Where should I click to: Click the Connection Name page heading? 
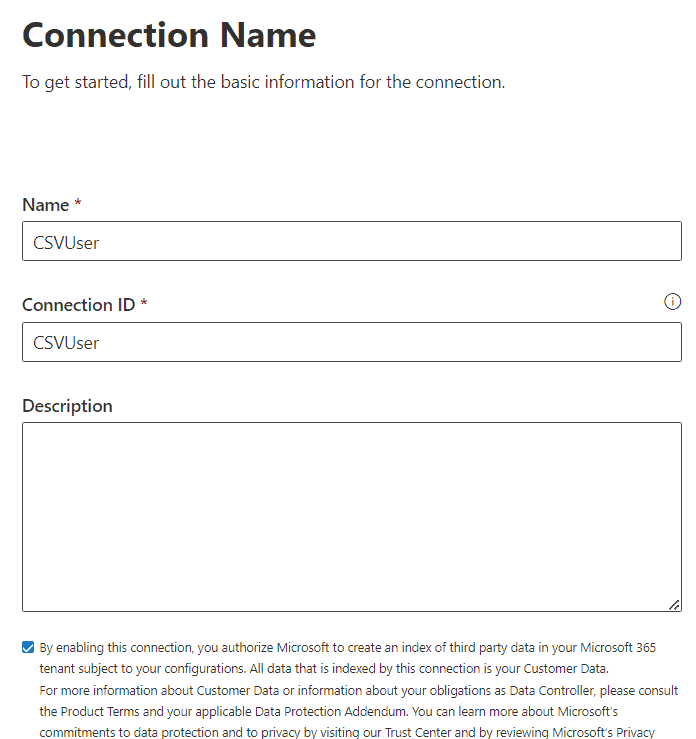(x=169, y=35)
